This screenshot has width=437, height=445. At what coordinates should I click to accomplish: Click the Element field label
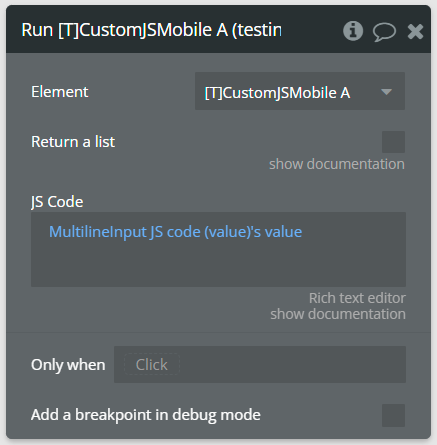(60, 92)
